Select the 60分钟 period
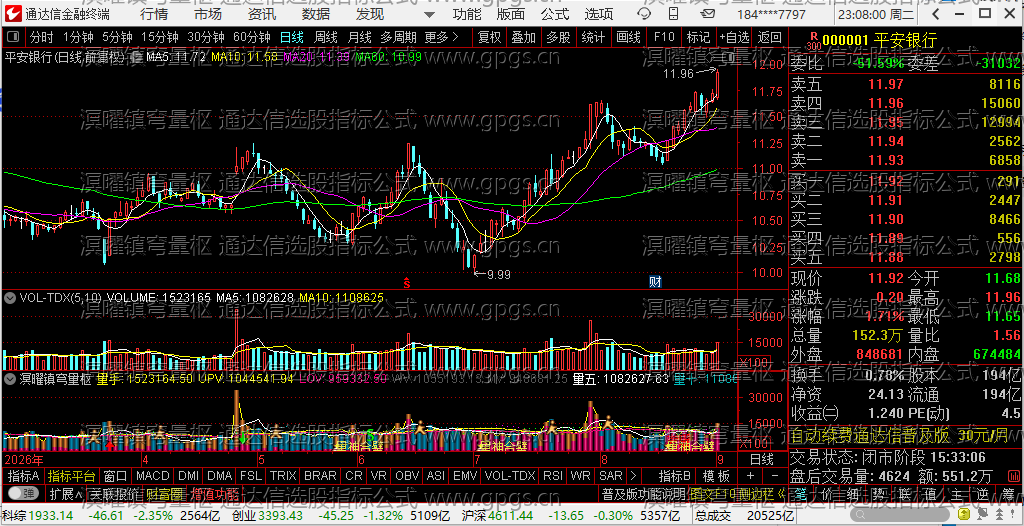1024x526 pixels. 251,37
